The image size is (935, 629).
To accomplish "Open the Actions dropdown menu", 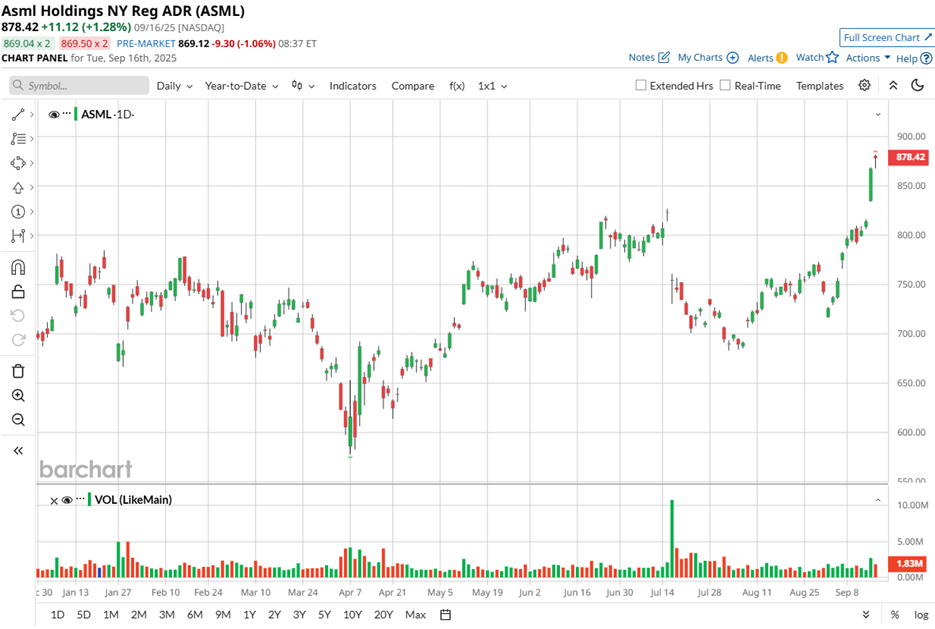I will coord(868,58).
